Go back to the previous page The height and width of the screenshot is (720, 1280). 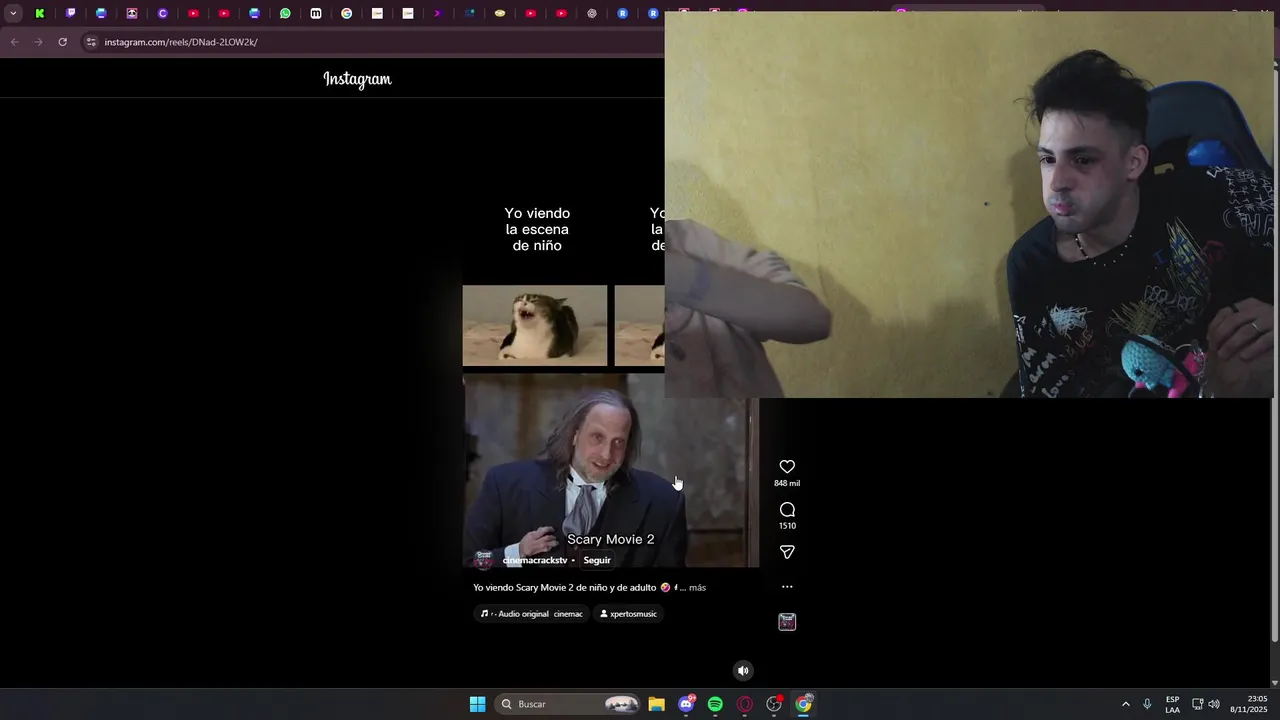[14, 42]
